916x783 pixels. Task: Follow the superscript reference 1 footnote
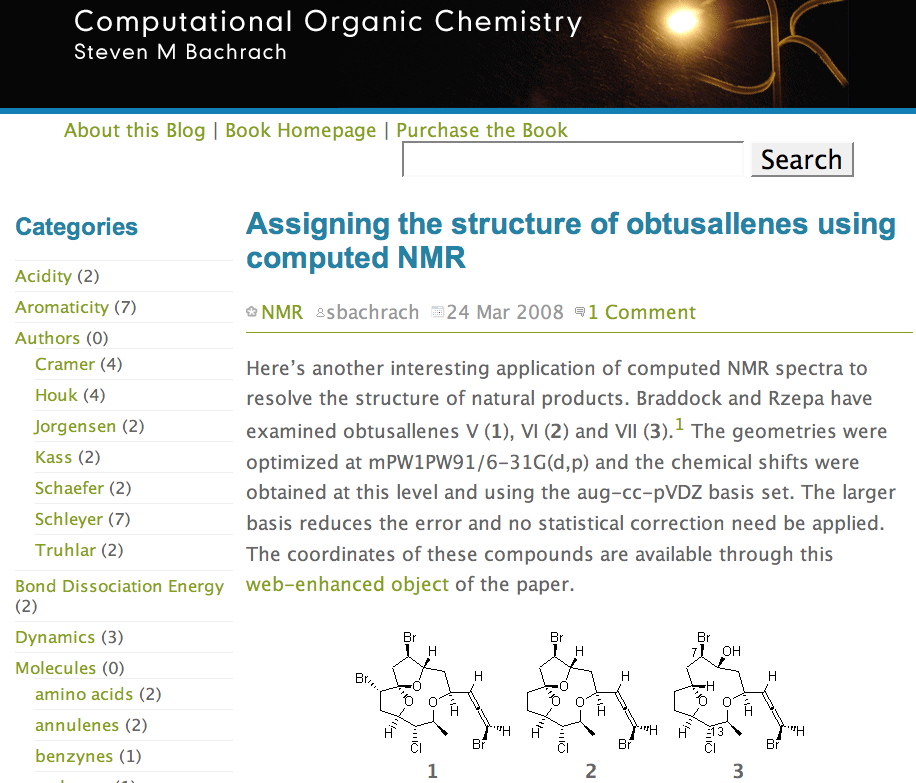[680, 427]
